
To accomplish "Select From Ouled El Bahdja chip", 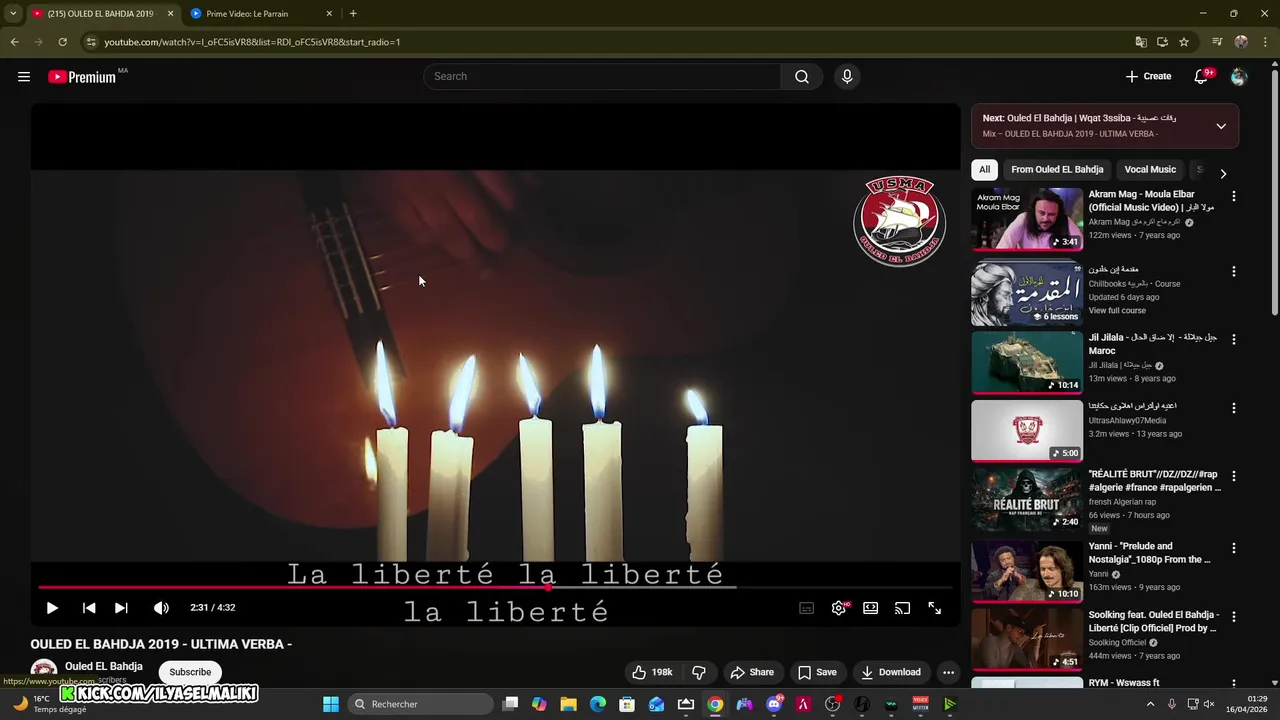I will coord(1057,169).
